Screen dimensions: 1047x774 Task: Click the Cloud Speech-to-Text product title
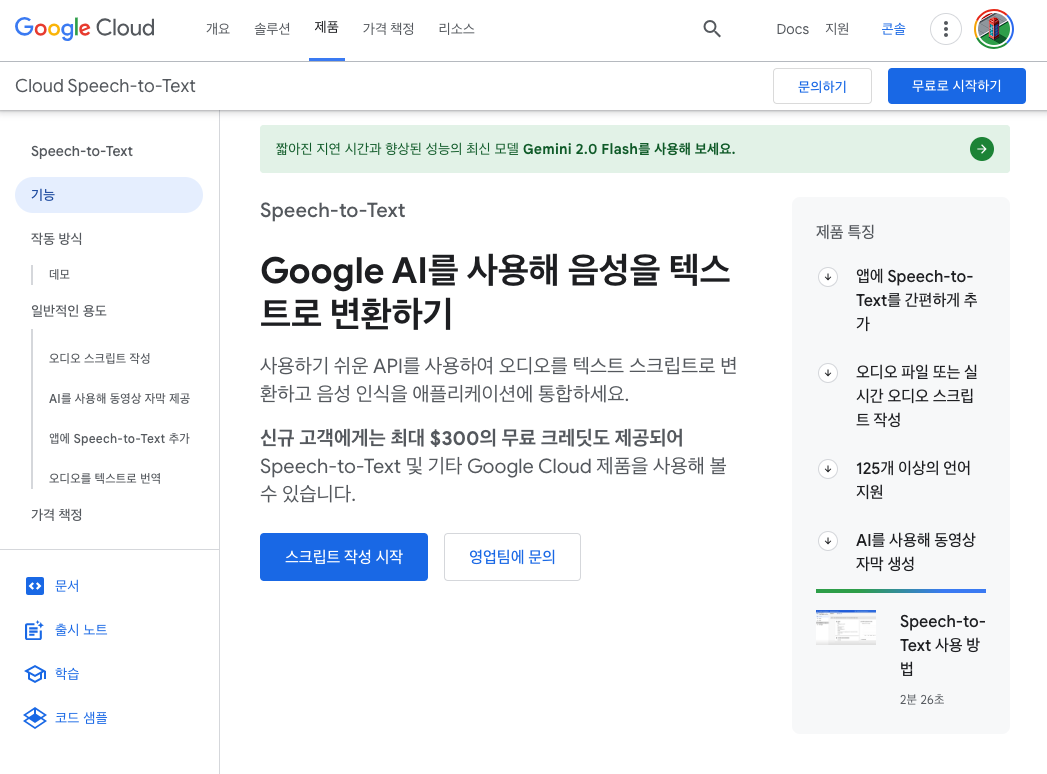tap(106, 86)
